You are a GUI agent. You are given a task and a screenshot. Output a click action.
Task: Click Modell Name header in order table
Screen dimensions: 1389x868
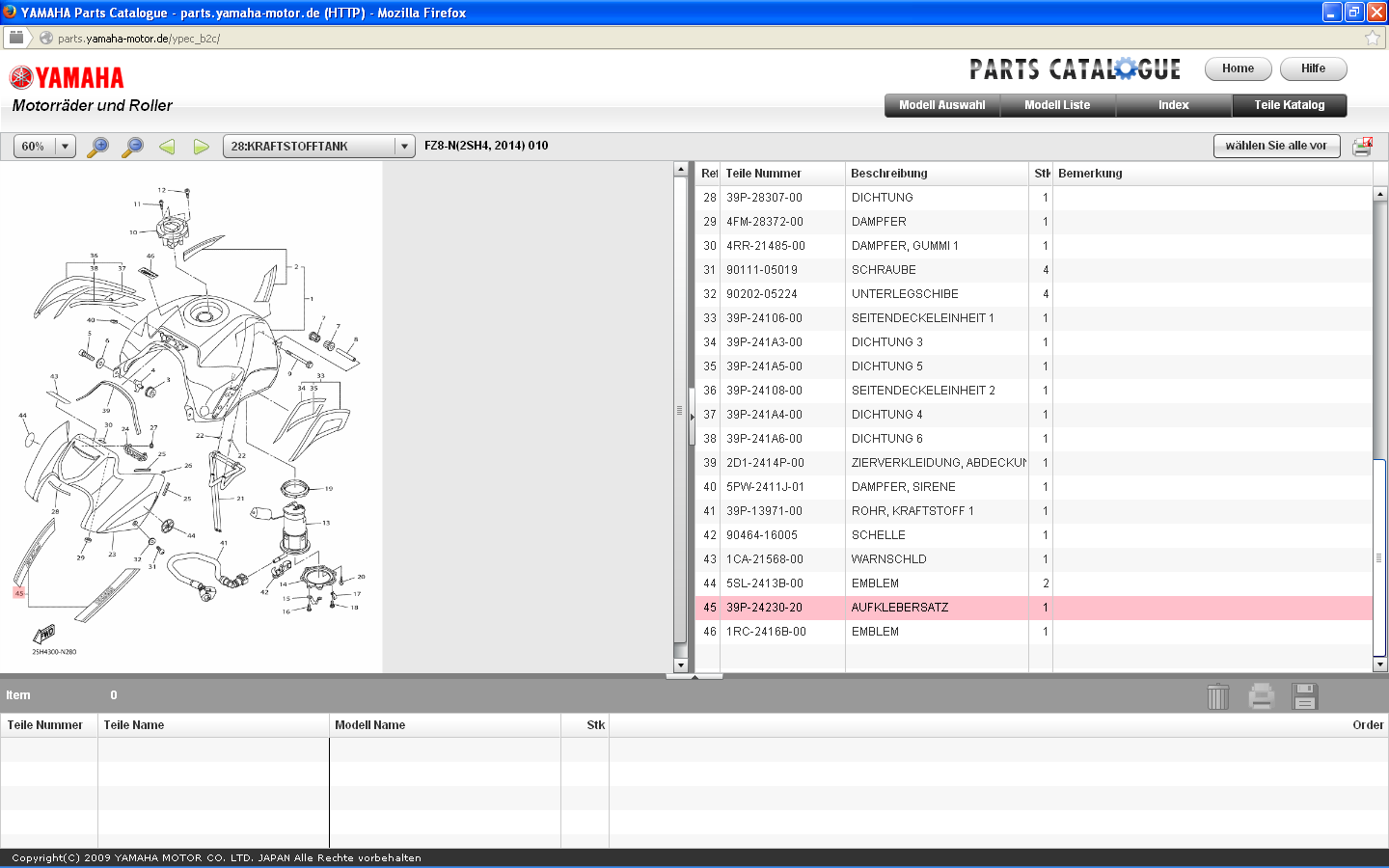tap(445, 725)
